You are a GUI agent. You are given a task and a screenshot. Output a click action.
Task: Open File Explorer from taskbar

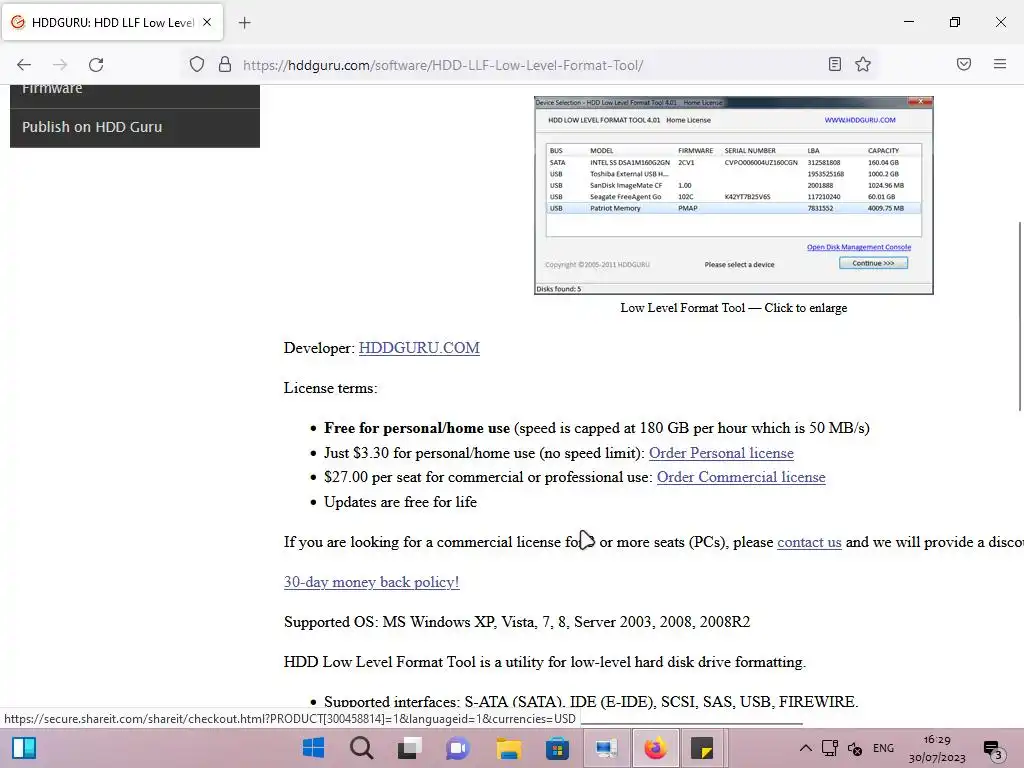[x=508, y=748]
